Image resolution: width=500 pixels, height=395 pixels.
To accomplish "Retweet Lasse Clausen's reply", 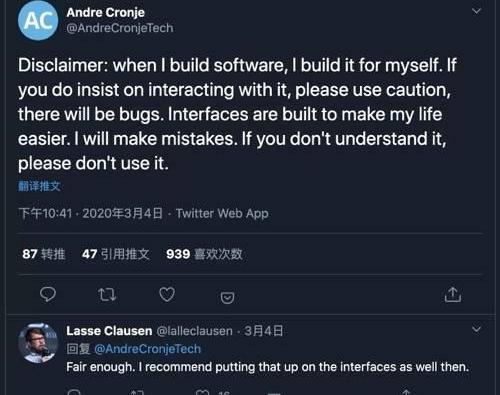I will tap(137, 392).
